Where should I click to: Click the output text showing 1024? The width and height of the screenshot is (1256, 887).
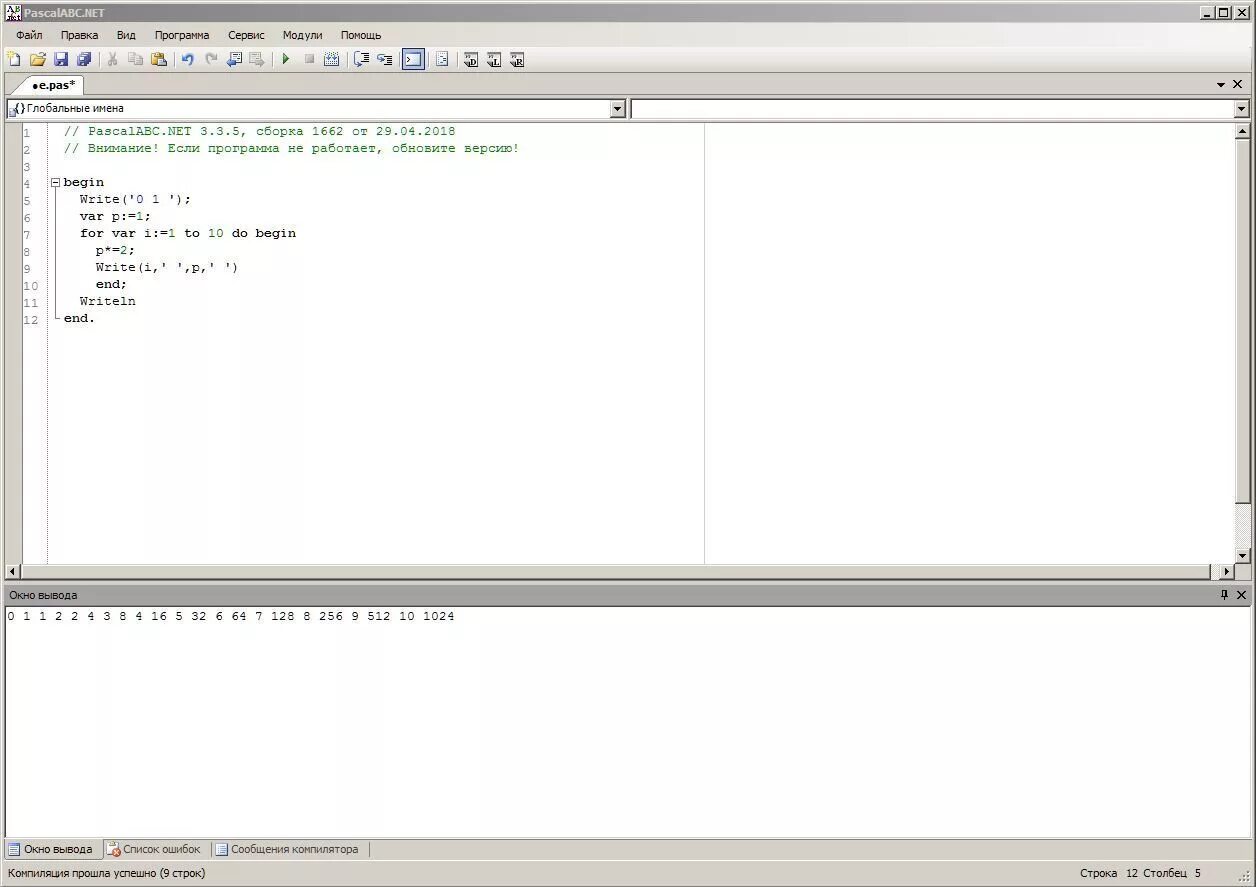(438, 616)
